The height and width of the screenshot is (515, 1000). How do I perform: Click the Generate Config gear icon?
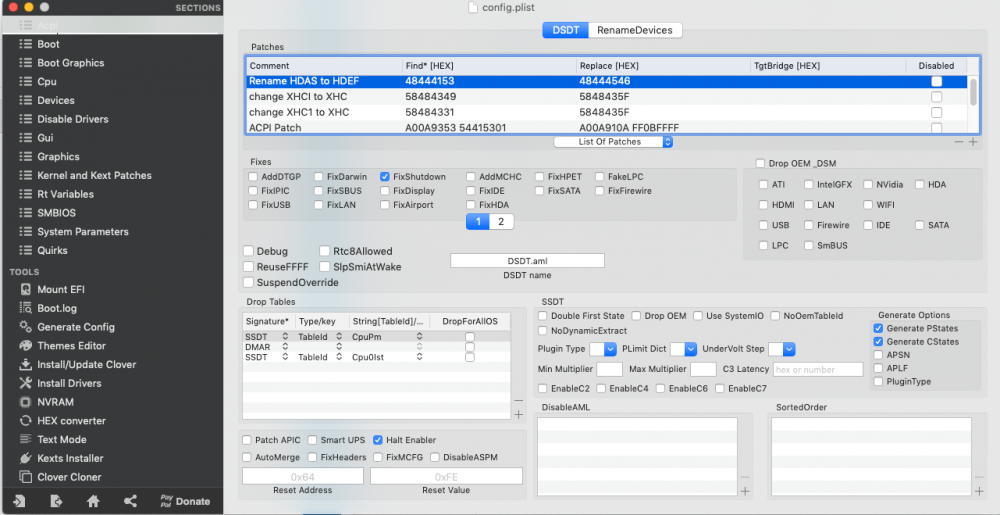coord(26,327)
